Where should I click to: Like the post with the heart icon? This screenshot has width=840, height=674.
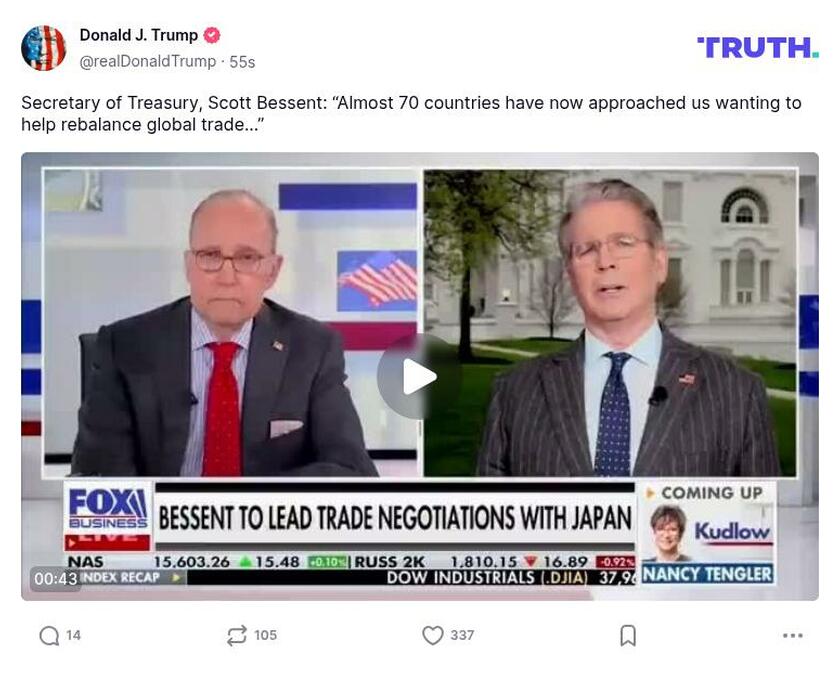(432, 635)
